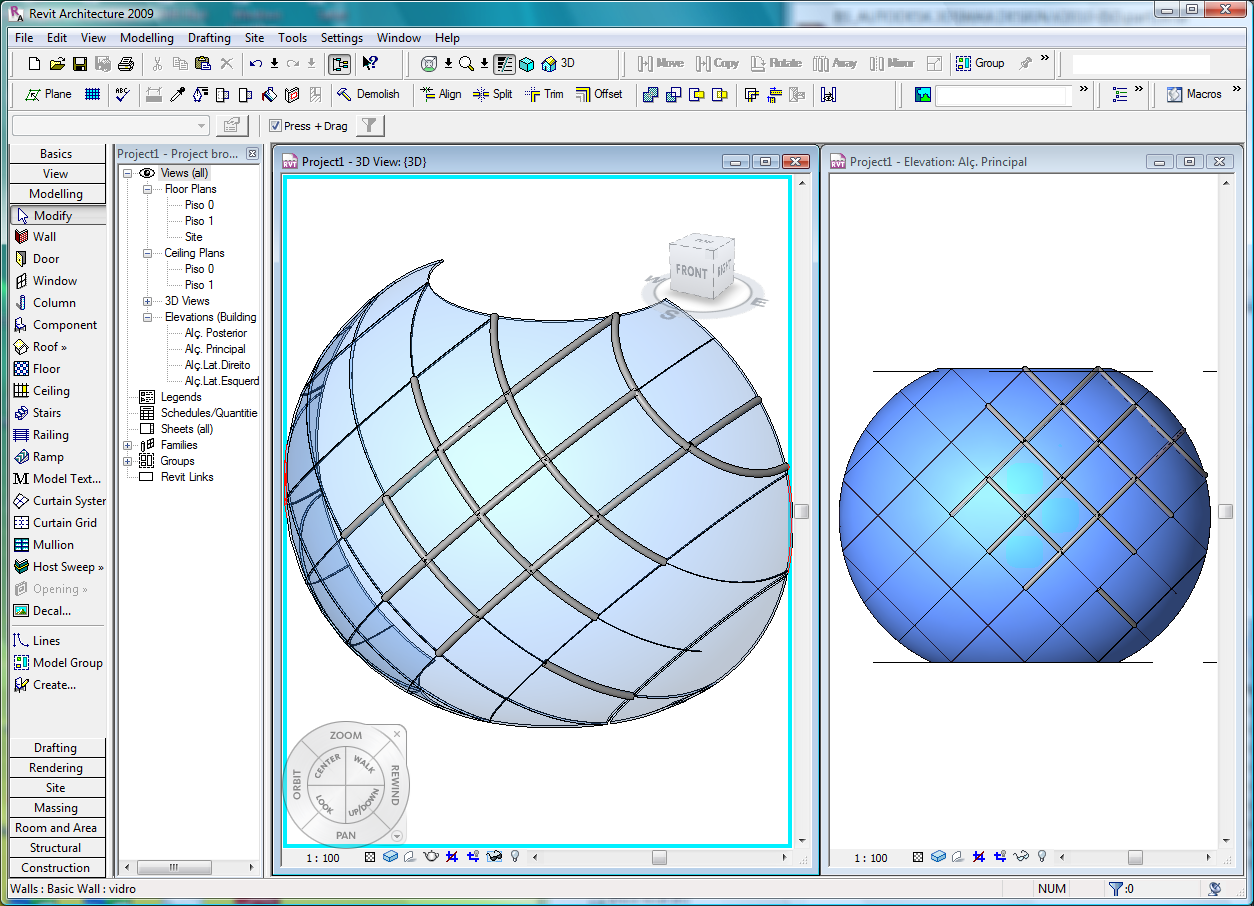Click the Stairs tool
The image size is (1254, 906).
click(x=46, y=413)
